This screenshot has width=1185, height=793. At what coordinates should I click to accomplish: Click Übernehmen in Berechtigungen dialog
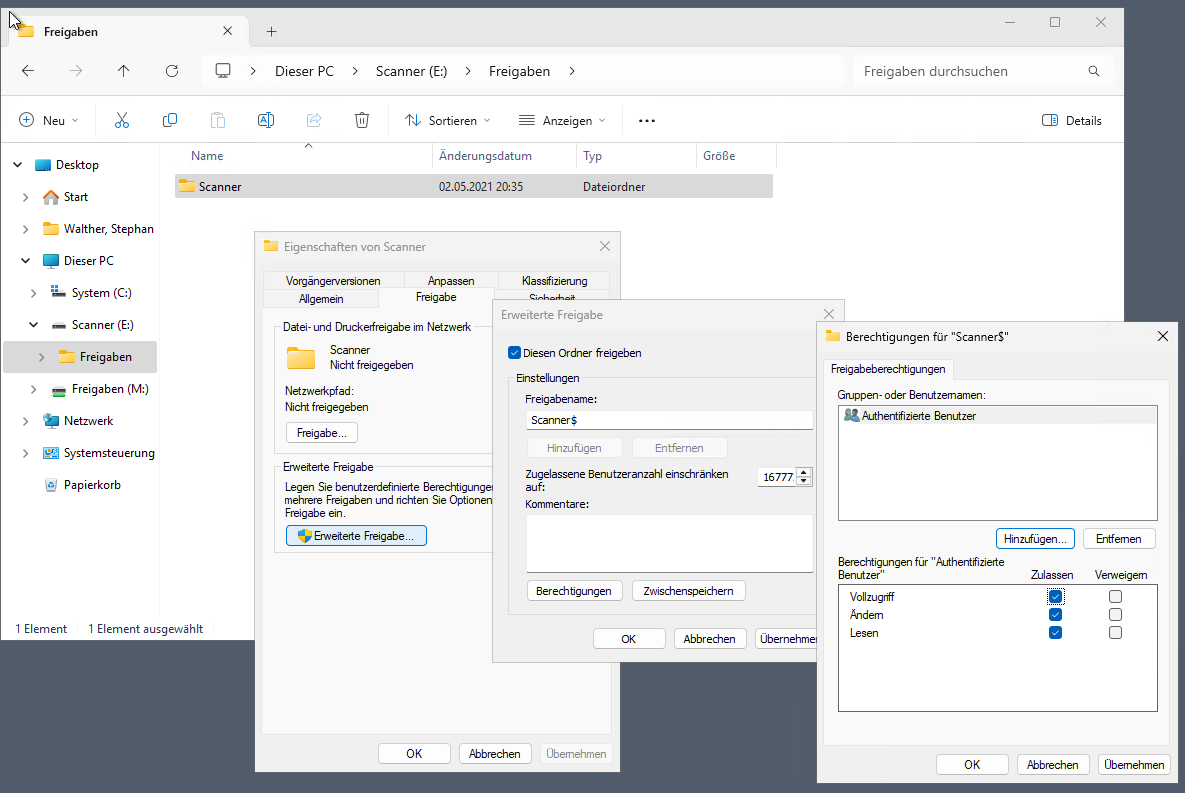coord(1134,764)
